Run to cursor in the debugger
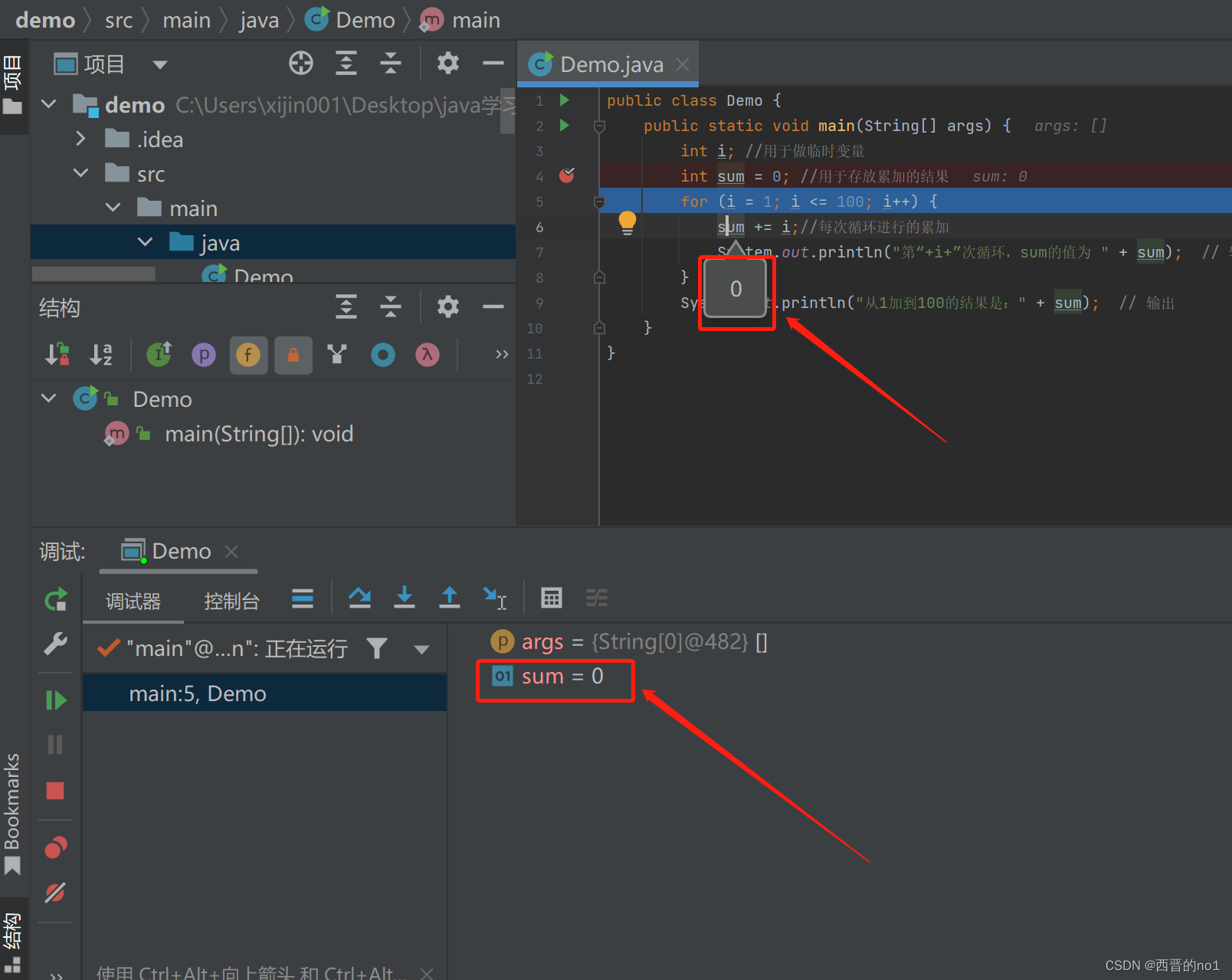Image resolution: width=1232 pixels, height=980 pixels. [x=495, y=598]
